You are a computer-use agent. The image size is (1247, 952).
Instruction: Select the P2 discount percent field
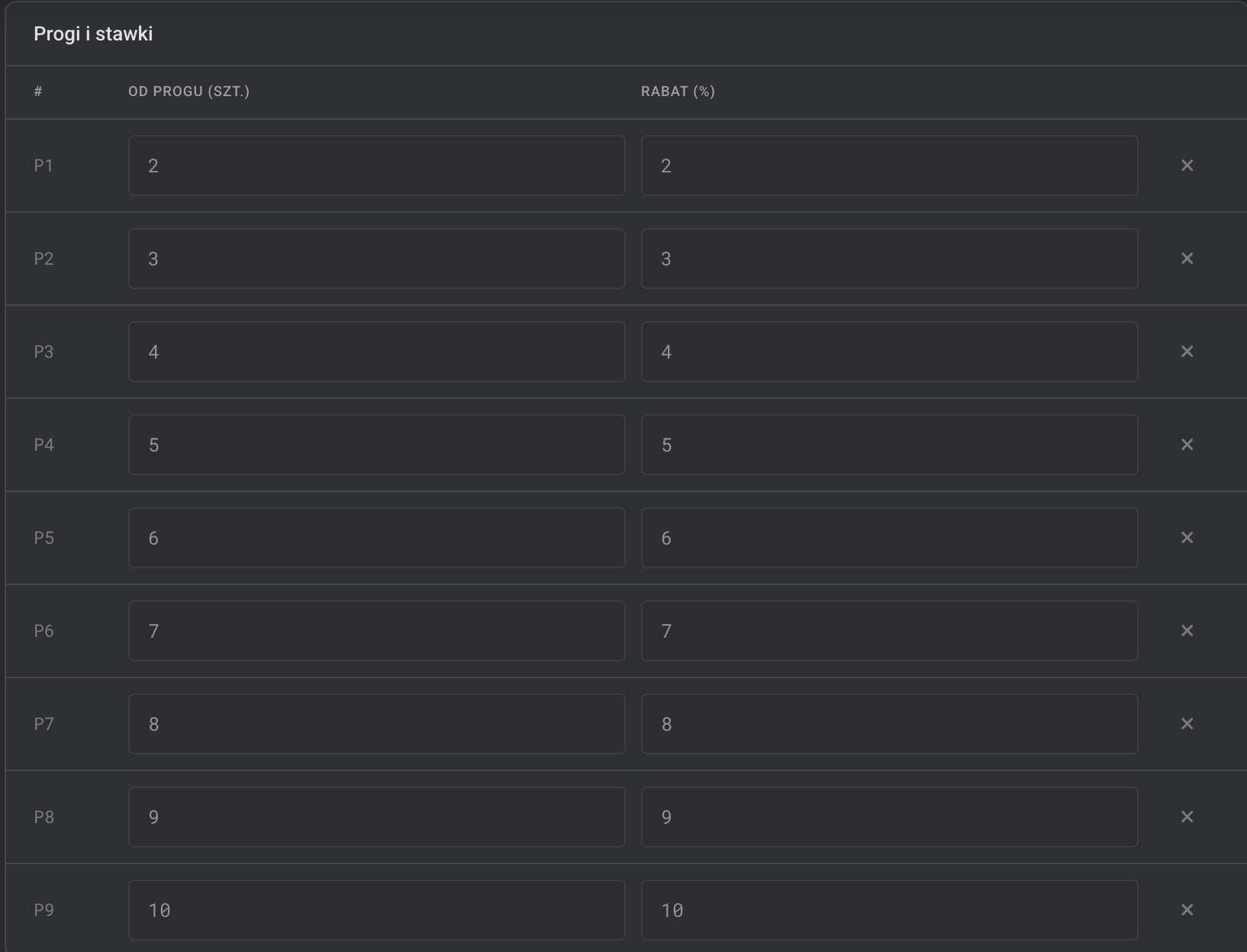pyautogui.click(x=890, y=259)
